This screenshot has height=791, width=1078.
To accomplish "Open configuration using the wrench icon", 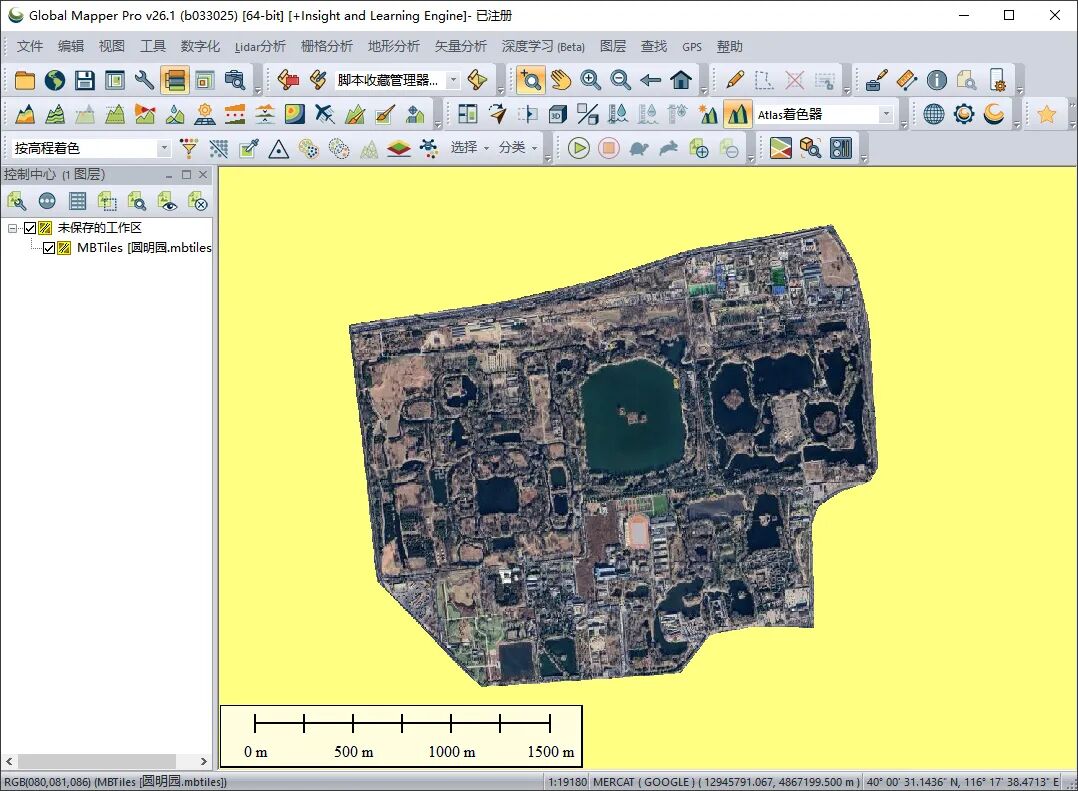I will 144,80.
